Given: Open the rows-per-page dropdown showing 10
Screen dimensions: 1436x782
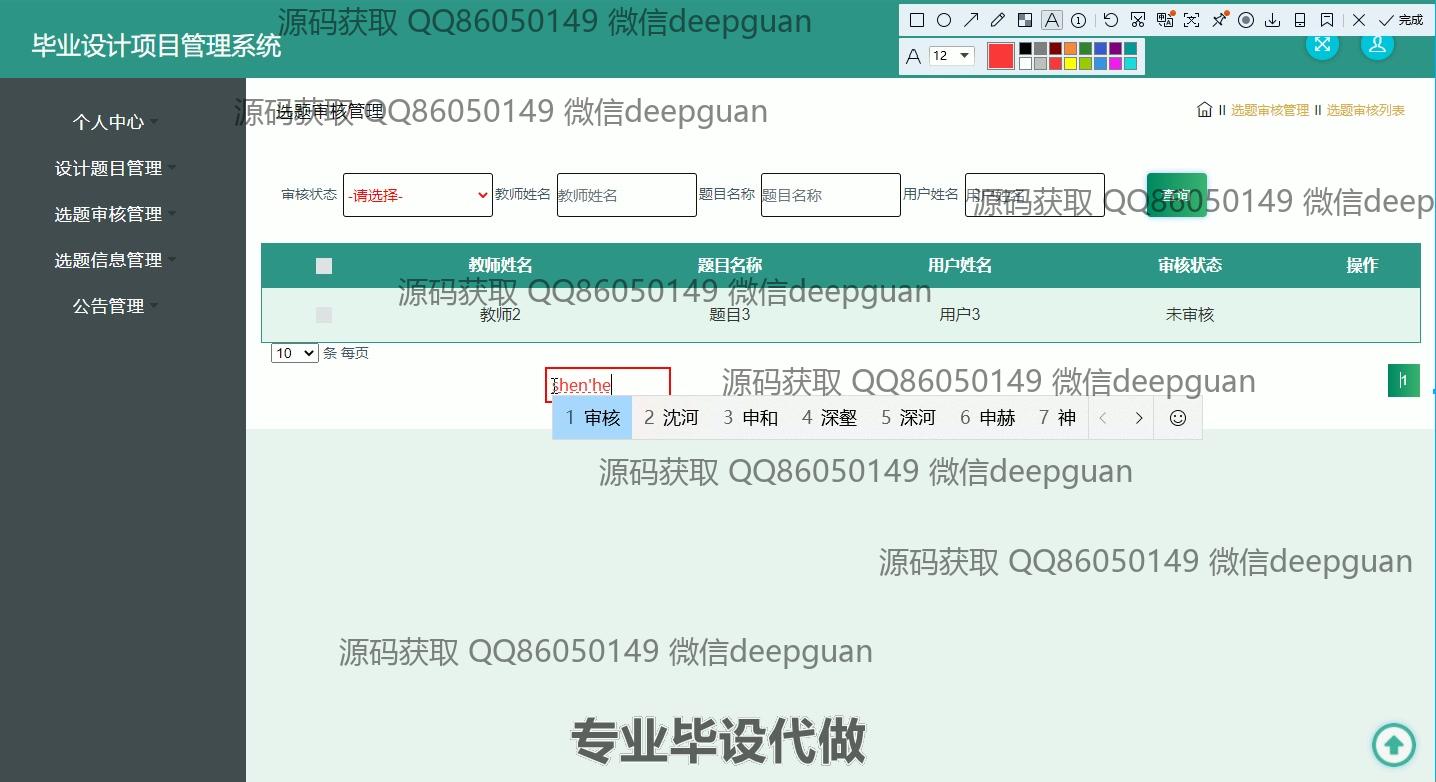Looking at the screenshot, I should (x=294, y=353).
